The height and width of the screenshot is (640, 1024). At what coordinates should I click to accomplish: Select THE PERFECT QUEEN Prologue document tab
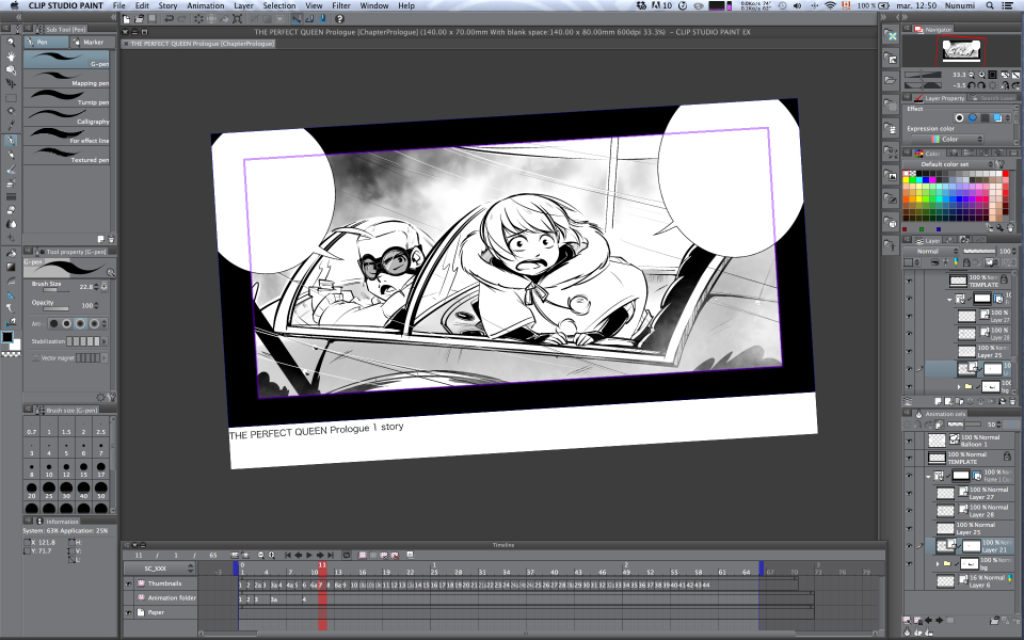(x=199, y=44)
